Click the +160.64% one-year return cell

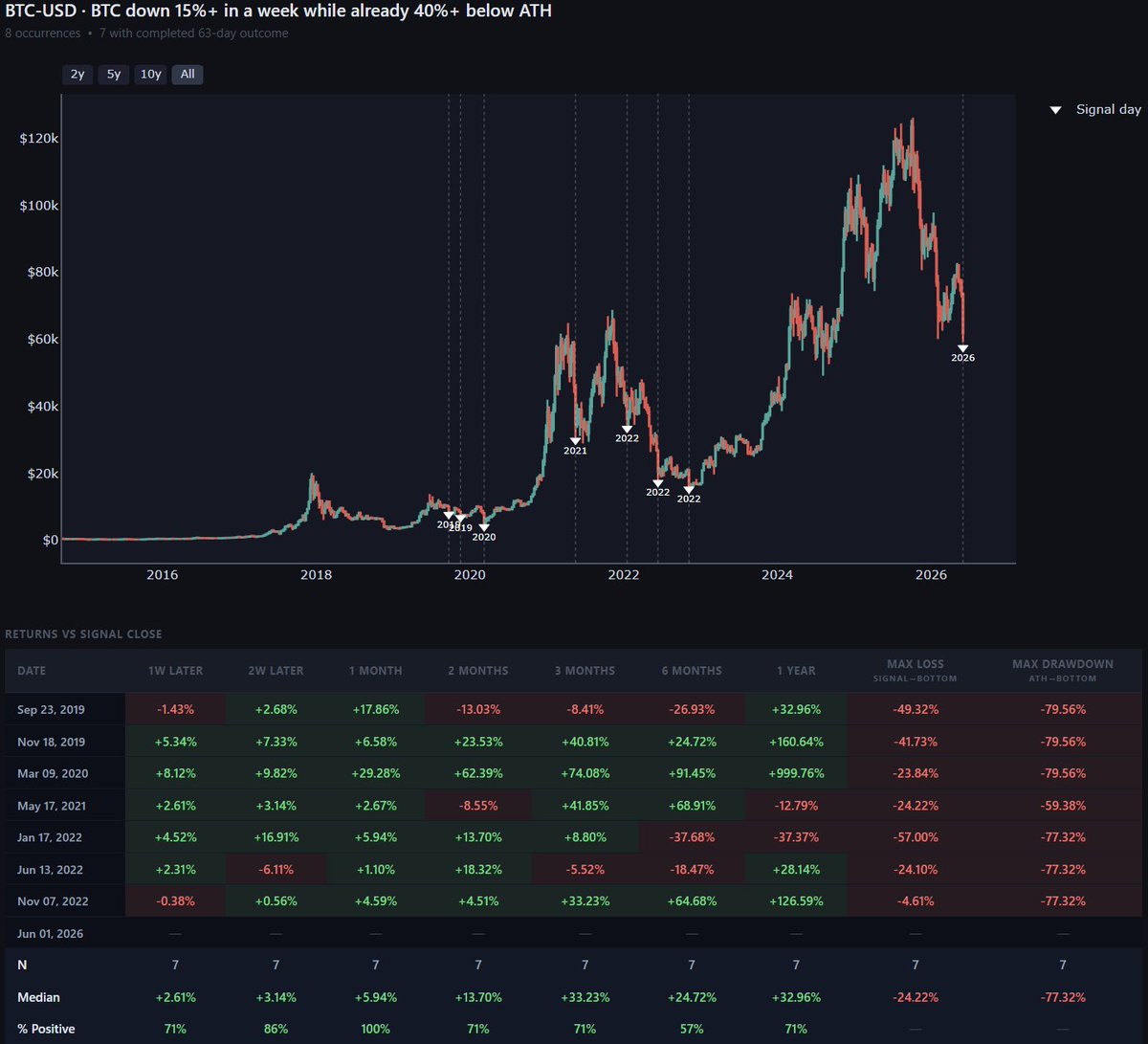point(796,742)
